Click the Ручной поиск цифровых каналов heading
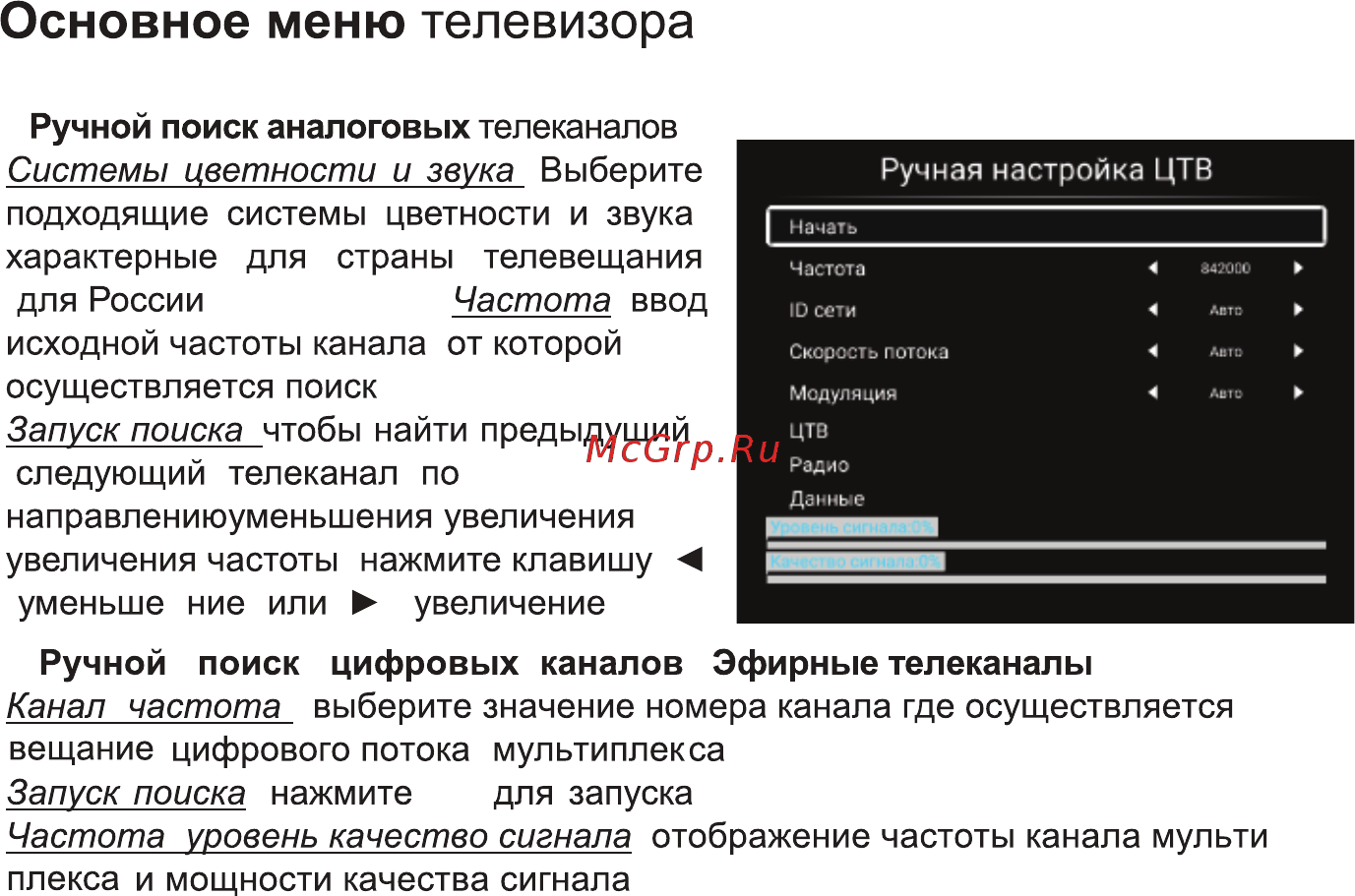 coord(361,663)
